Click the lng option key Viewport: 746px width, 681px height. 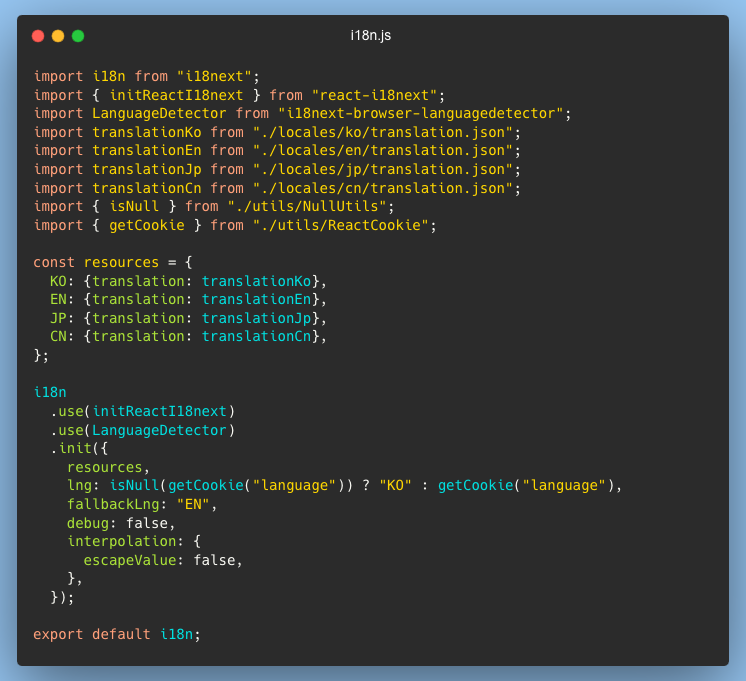[79, 486]
